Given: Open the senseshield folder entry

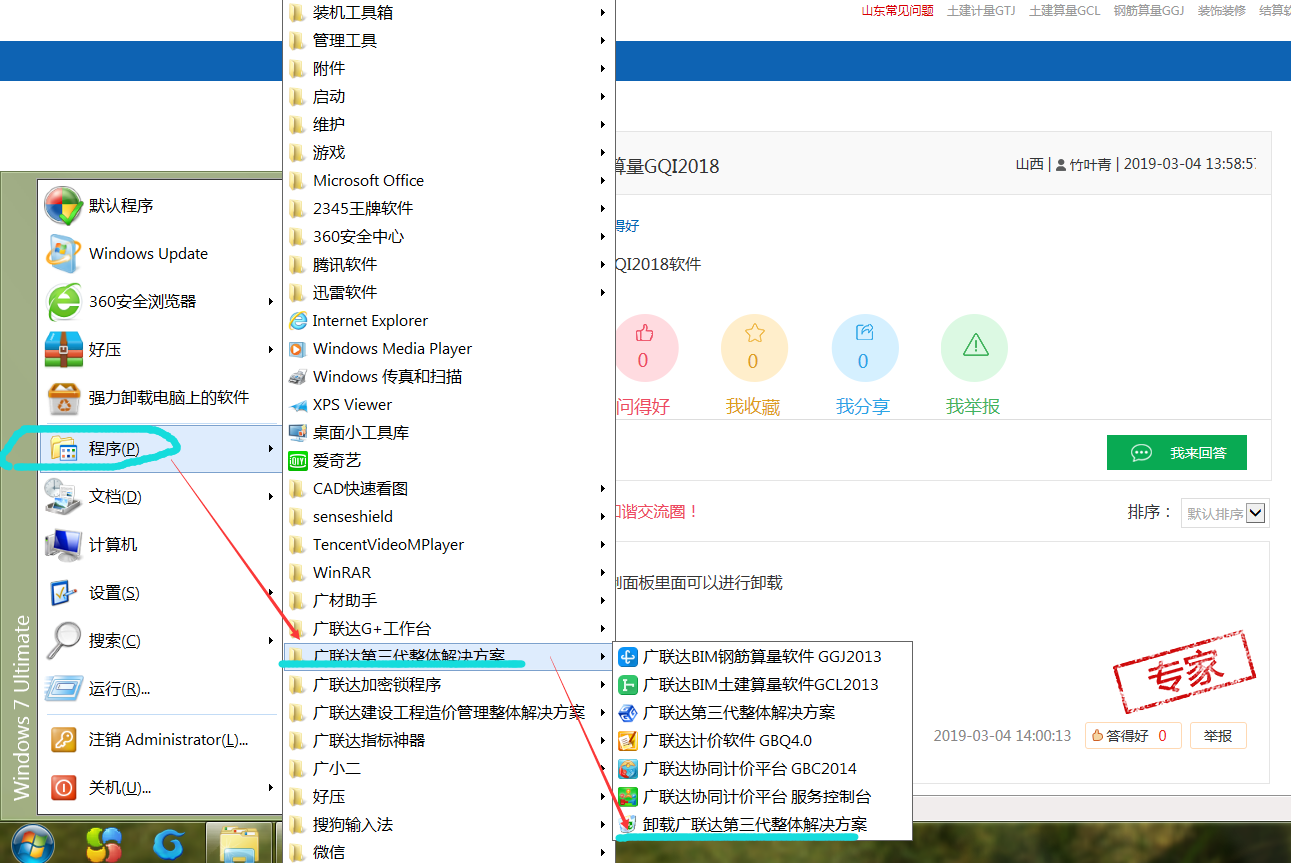Looking at the screenshot, I should tap(448, 517).
